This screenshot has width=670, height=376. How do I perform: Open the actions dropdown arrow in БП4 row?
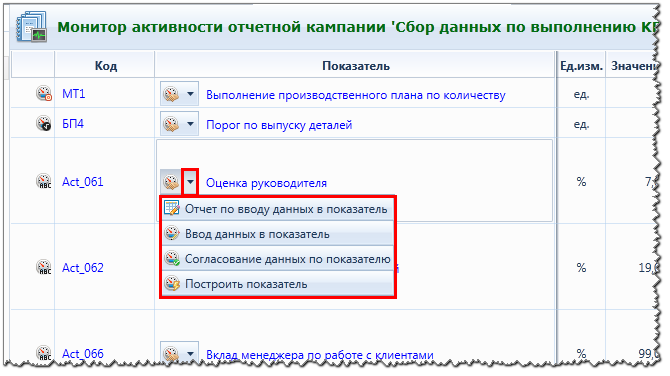pos(191,124)
